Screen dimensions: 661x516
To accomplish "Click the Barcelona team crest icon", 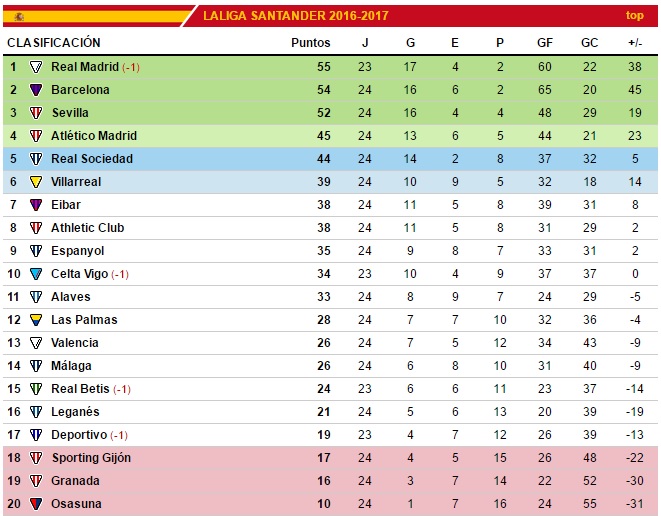I will coord(36,90).
